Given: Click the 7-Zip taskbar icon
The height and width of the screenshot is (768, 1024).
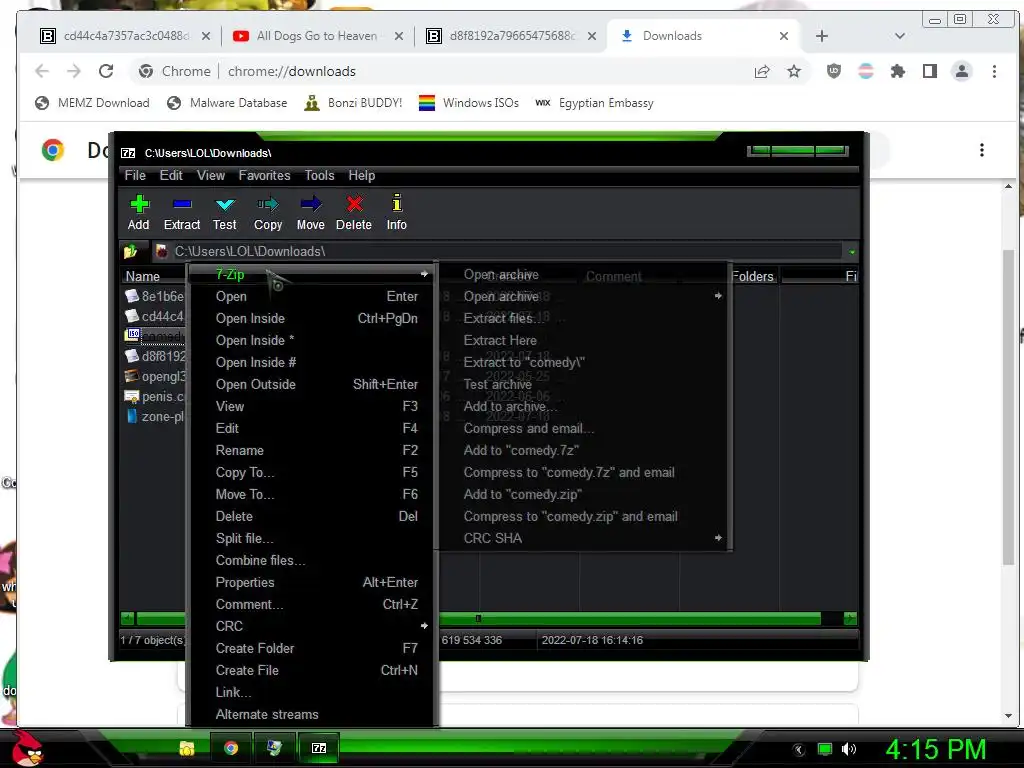Looking at the screenshot, I should [319, 748].
